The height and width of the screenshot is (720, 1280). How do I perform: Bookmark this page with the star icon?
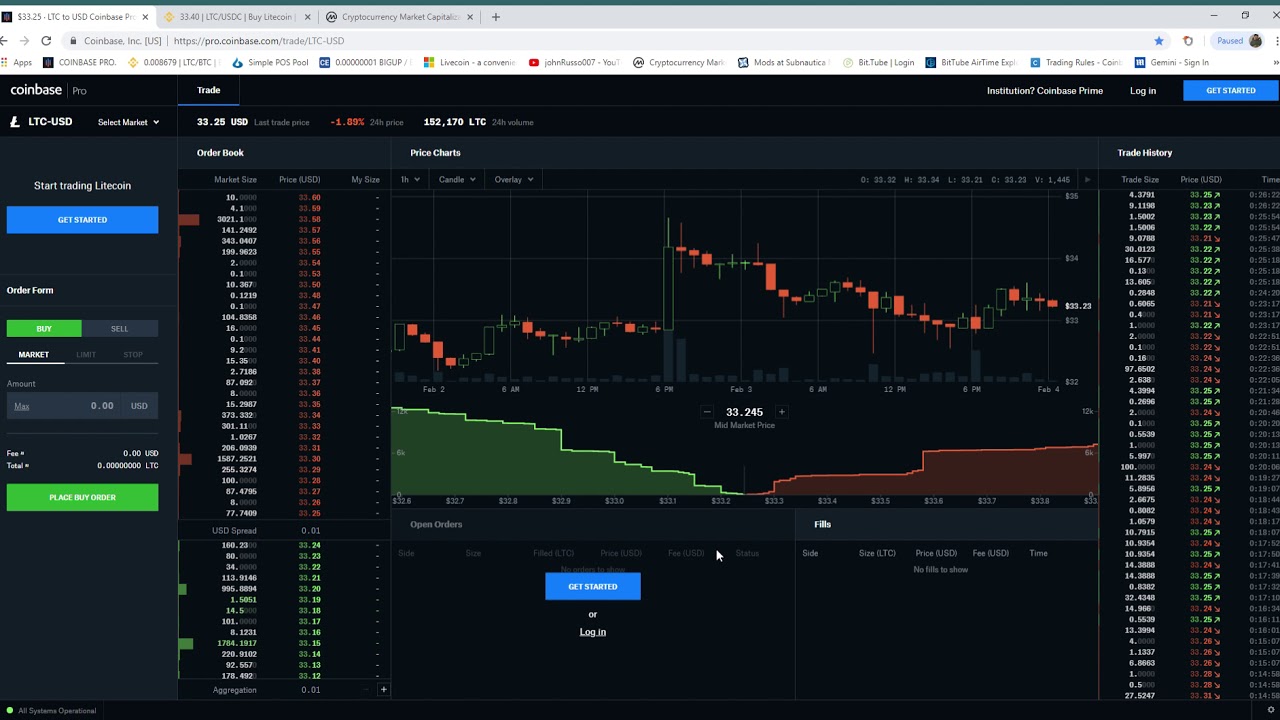click(x=1159, y=41)
